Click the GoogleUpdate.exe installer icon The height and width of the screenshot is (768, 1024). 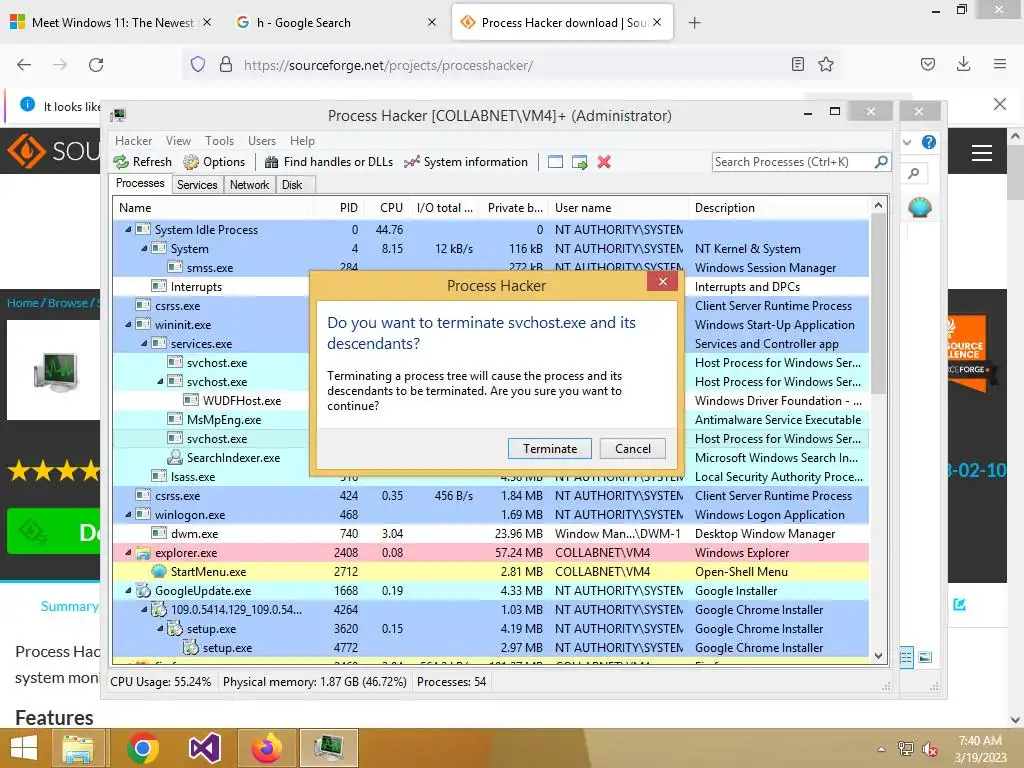click(x=143, y=591)
